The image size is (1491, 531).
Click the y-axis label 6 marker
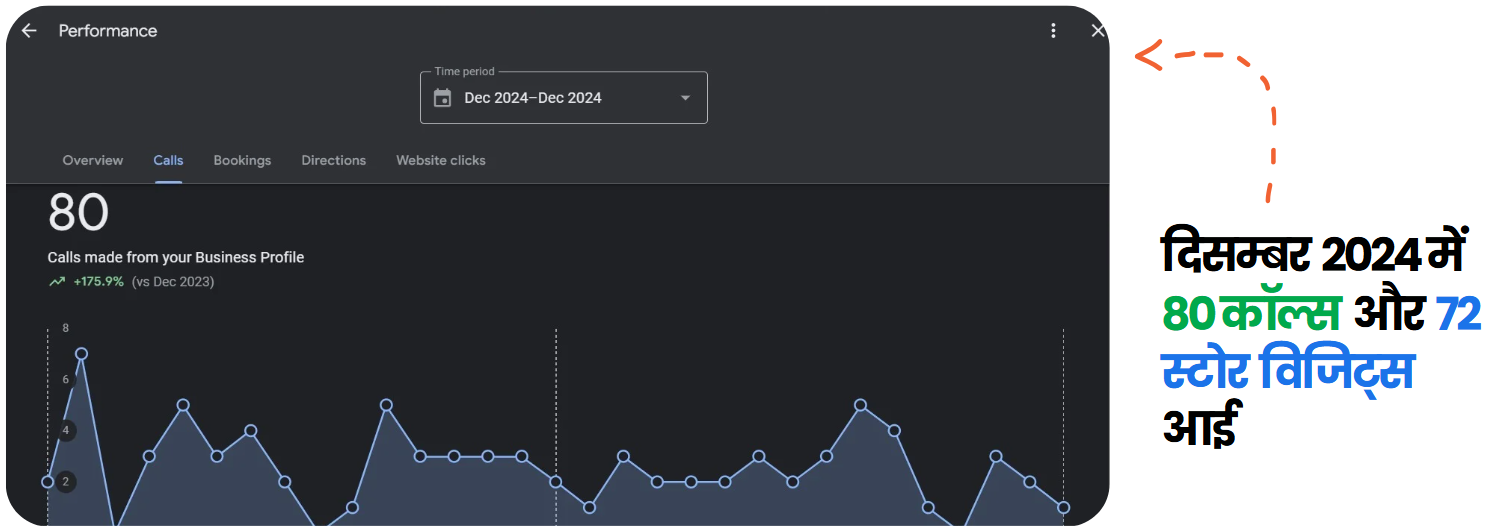tap(66, 380)
